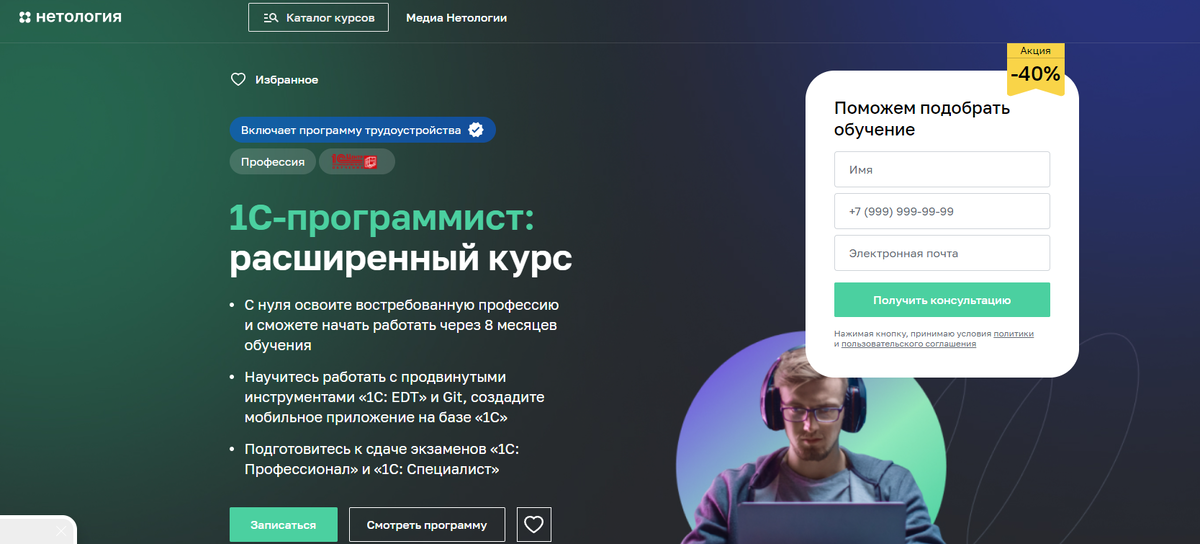Screen dimensions: 1200x544
Task: Focus the phone number field
Action: pyautogui.click(x=942, y=211)
